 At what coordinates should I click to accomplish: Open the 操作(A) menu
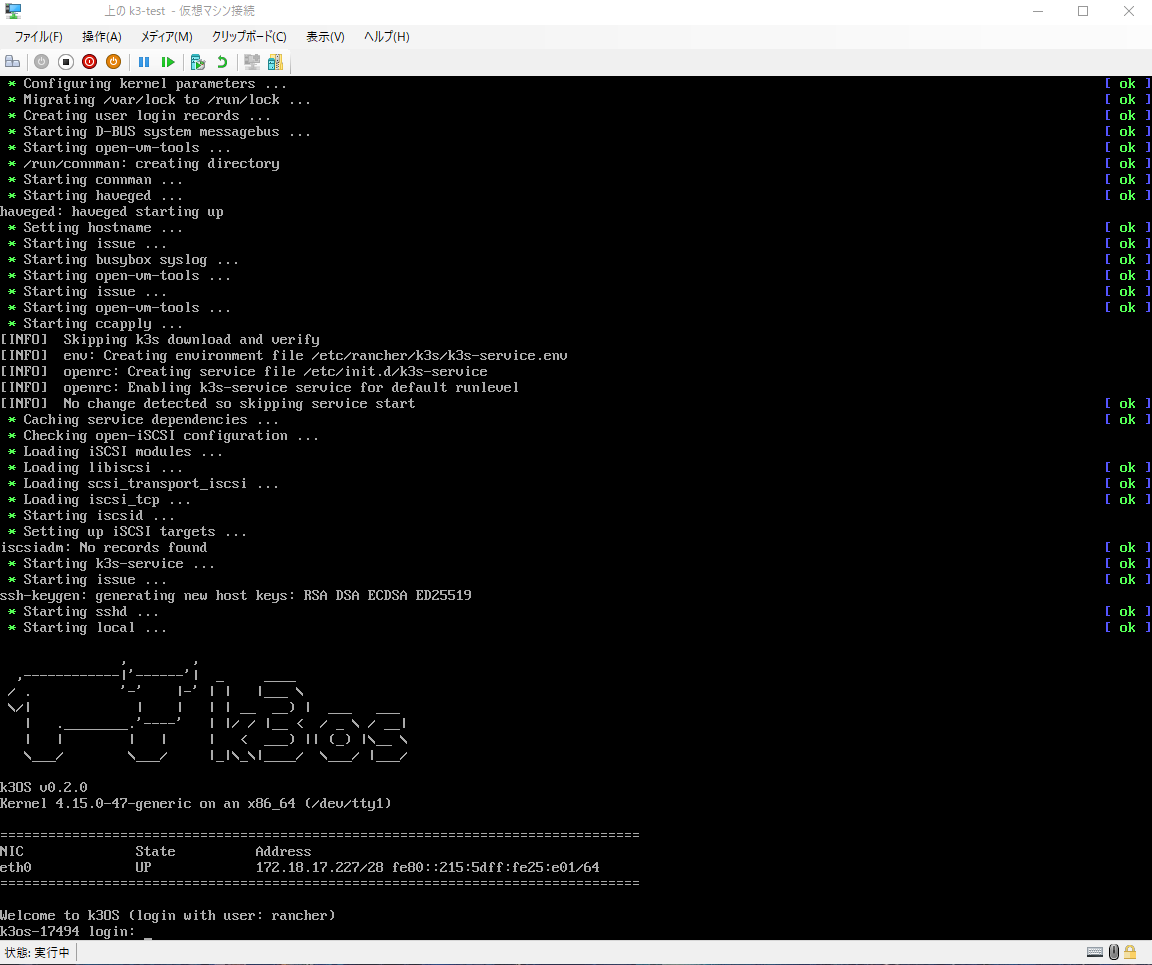point(101,37)
